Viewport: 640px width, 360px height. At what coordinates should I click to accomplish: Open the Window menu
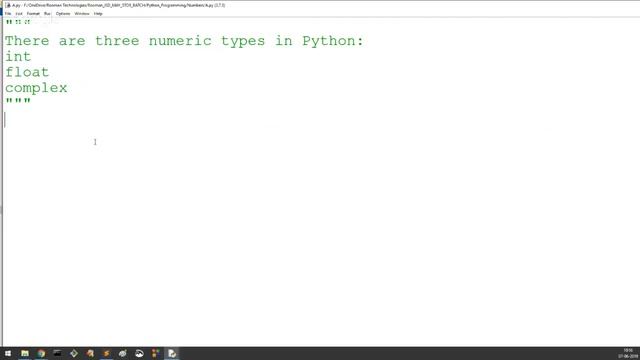pyautogui.click(x=82, y=13)
